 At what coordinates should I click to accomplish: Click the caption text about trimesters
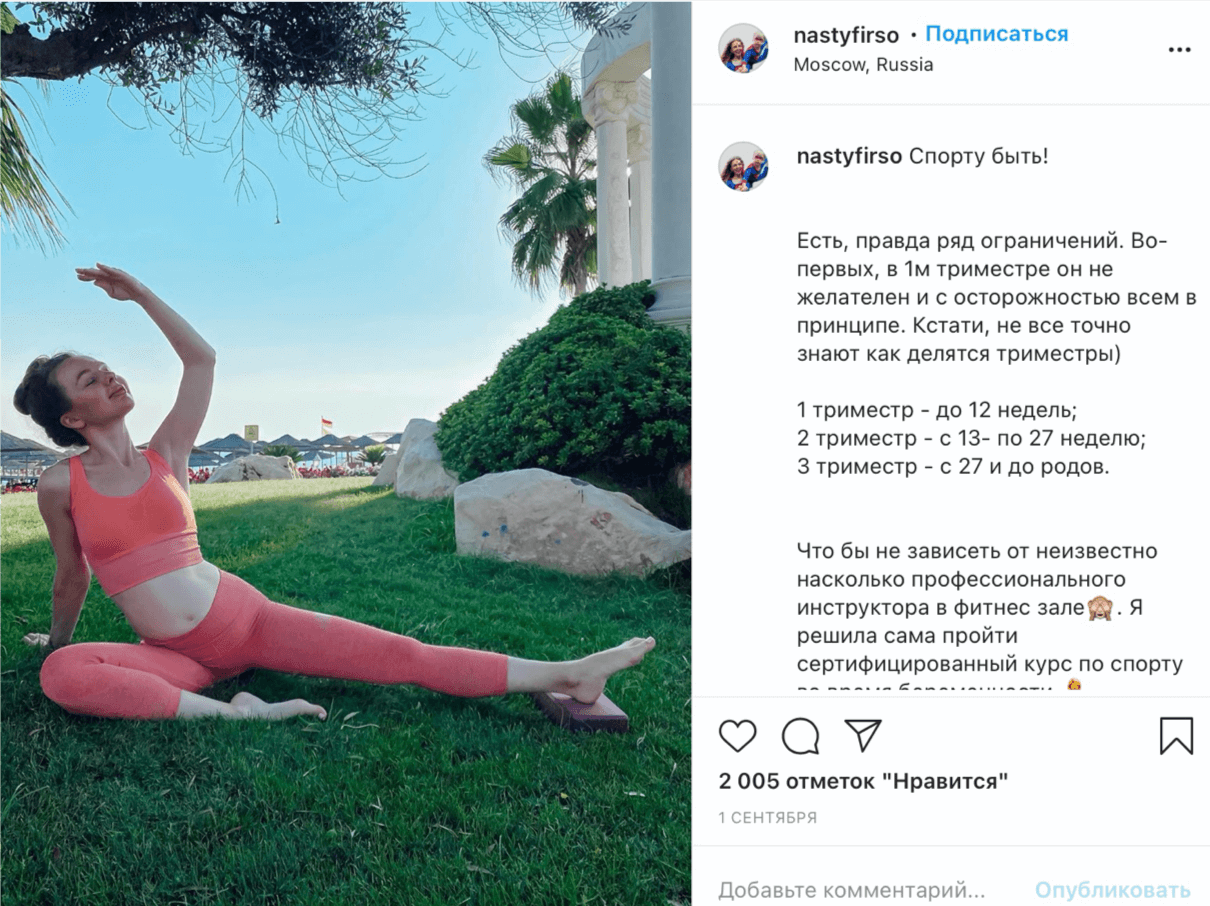coord(972,438)
